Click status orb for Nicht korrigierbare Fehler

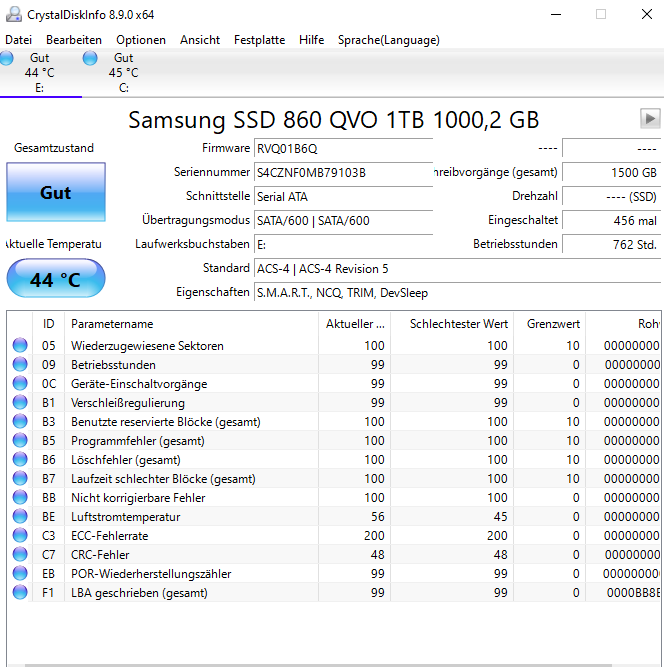[20, 497]
